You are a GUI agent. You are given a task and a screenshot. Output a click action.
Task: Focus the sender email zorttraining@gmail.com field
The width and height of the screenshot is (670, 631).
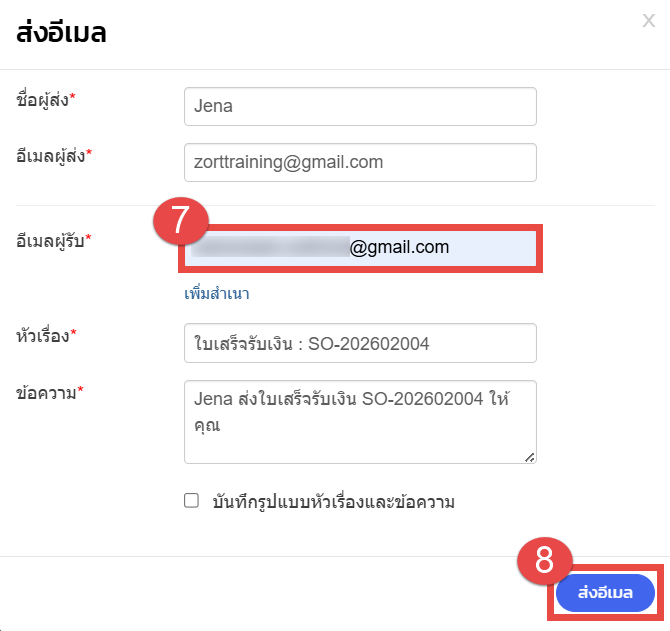[360, 162]
